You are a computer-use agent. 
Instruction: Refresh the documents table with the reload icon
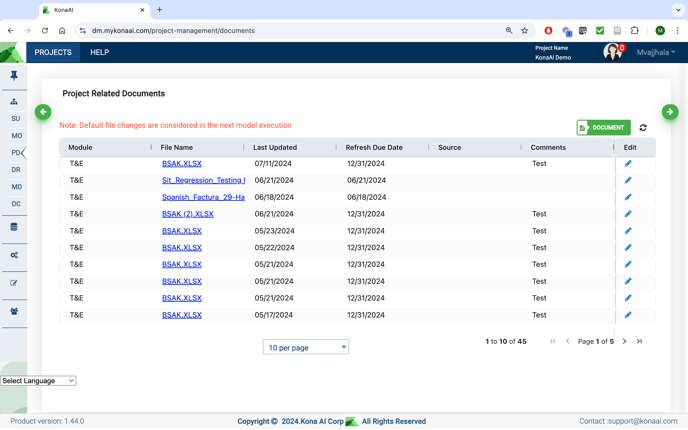(643, 128)
